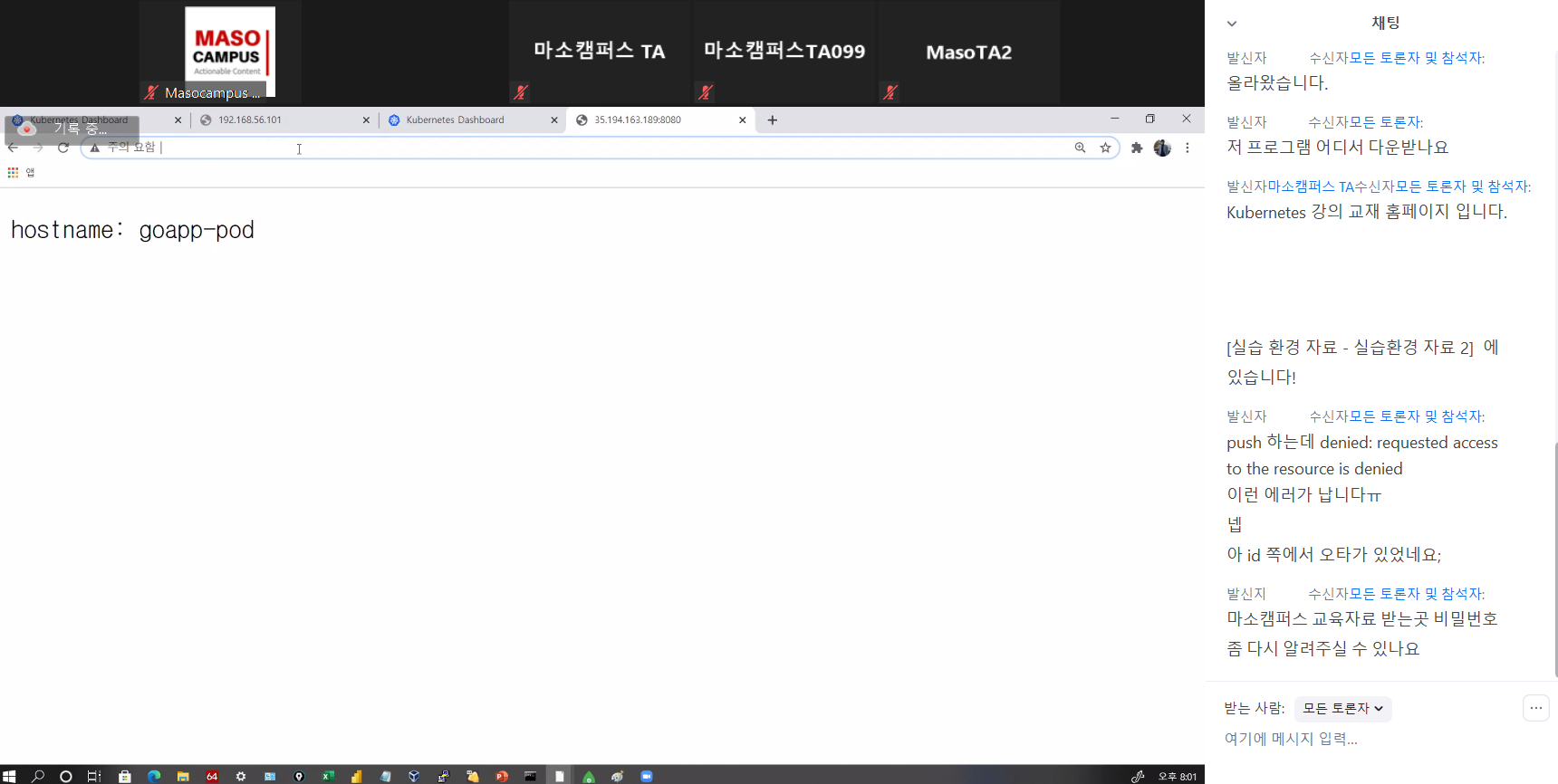Open Microsoft Edge from the taskbar
Image resolution: width=1558 pixels, height=784 pixels.
click(154, 776)
